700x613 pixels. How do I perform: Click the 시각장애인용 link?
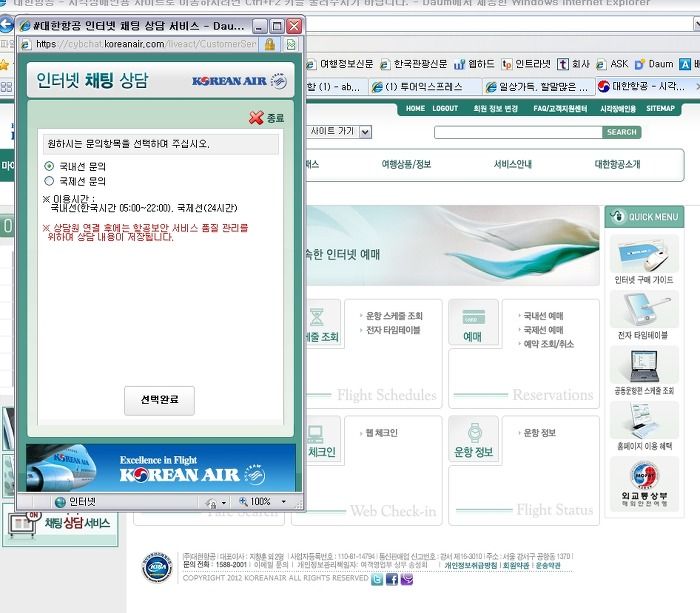[x=618, y=108]
